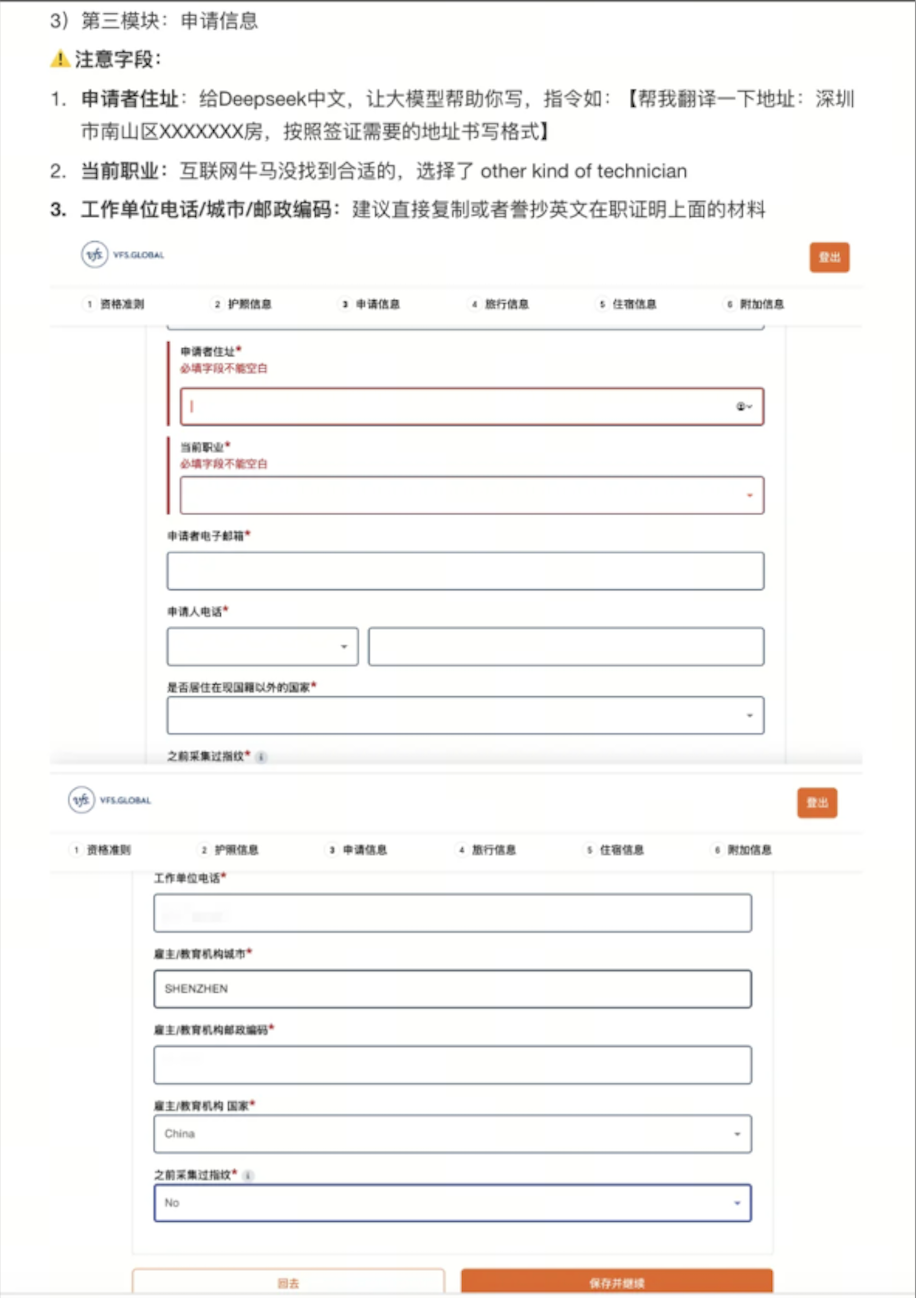Viewport: 916px width, 1298px height.
Task: Open the phone country code dropdown
Action: [260, 646]
